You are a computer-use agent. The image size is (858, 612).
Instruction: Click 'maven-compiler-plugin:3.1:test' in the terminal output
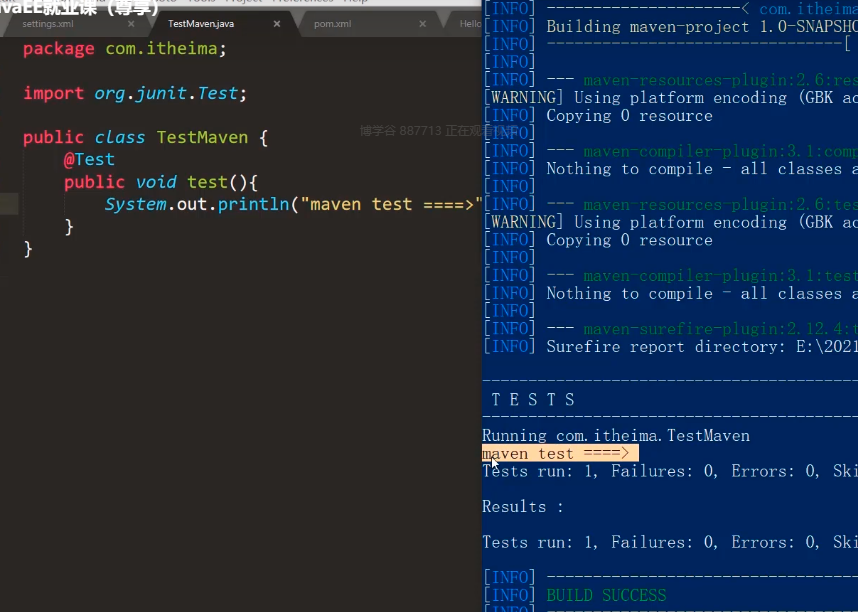[x=721, y=275]
